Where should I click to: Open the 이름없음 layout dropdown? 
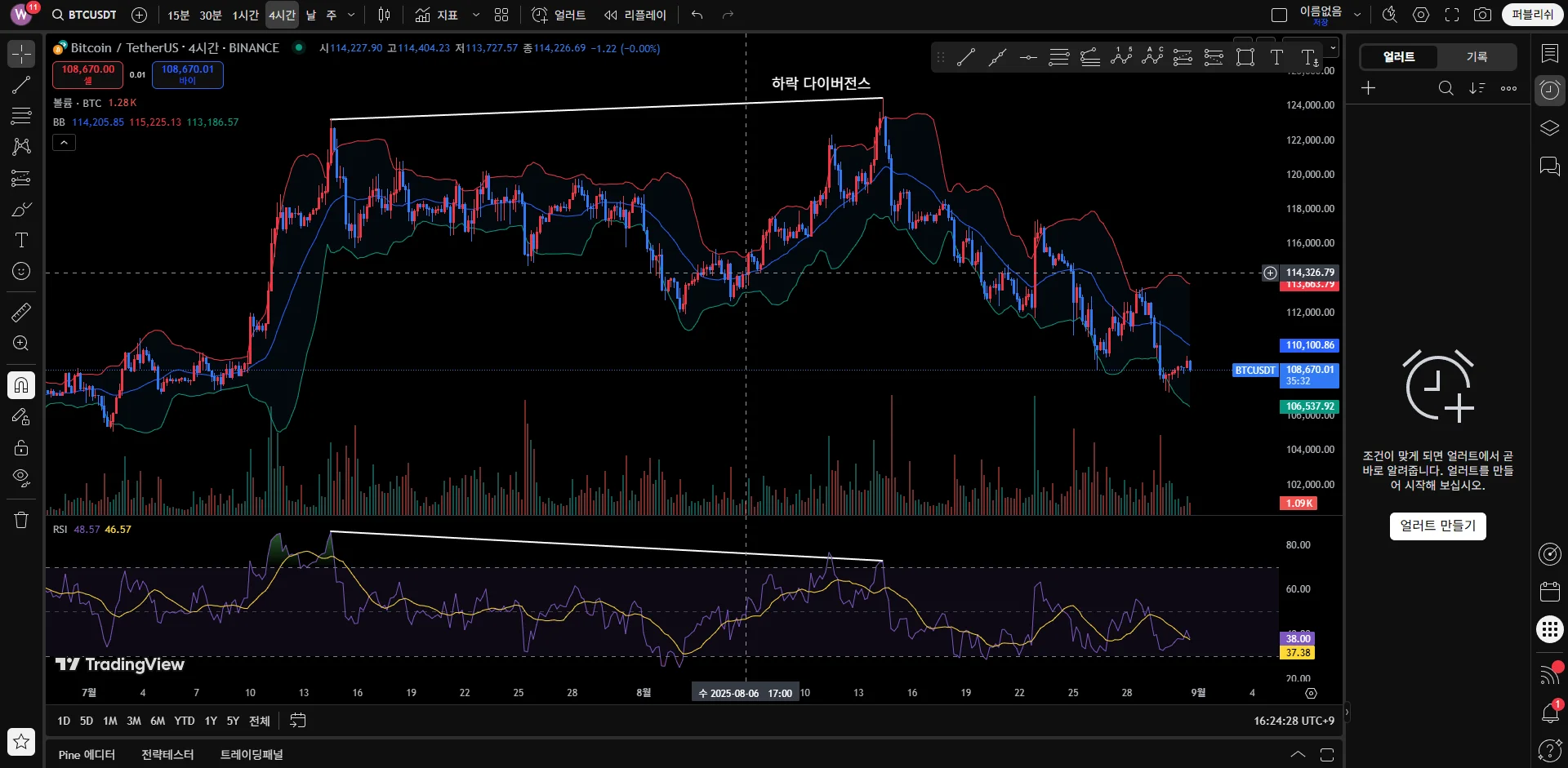(1357, 15)
